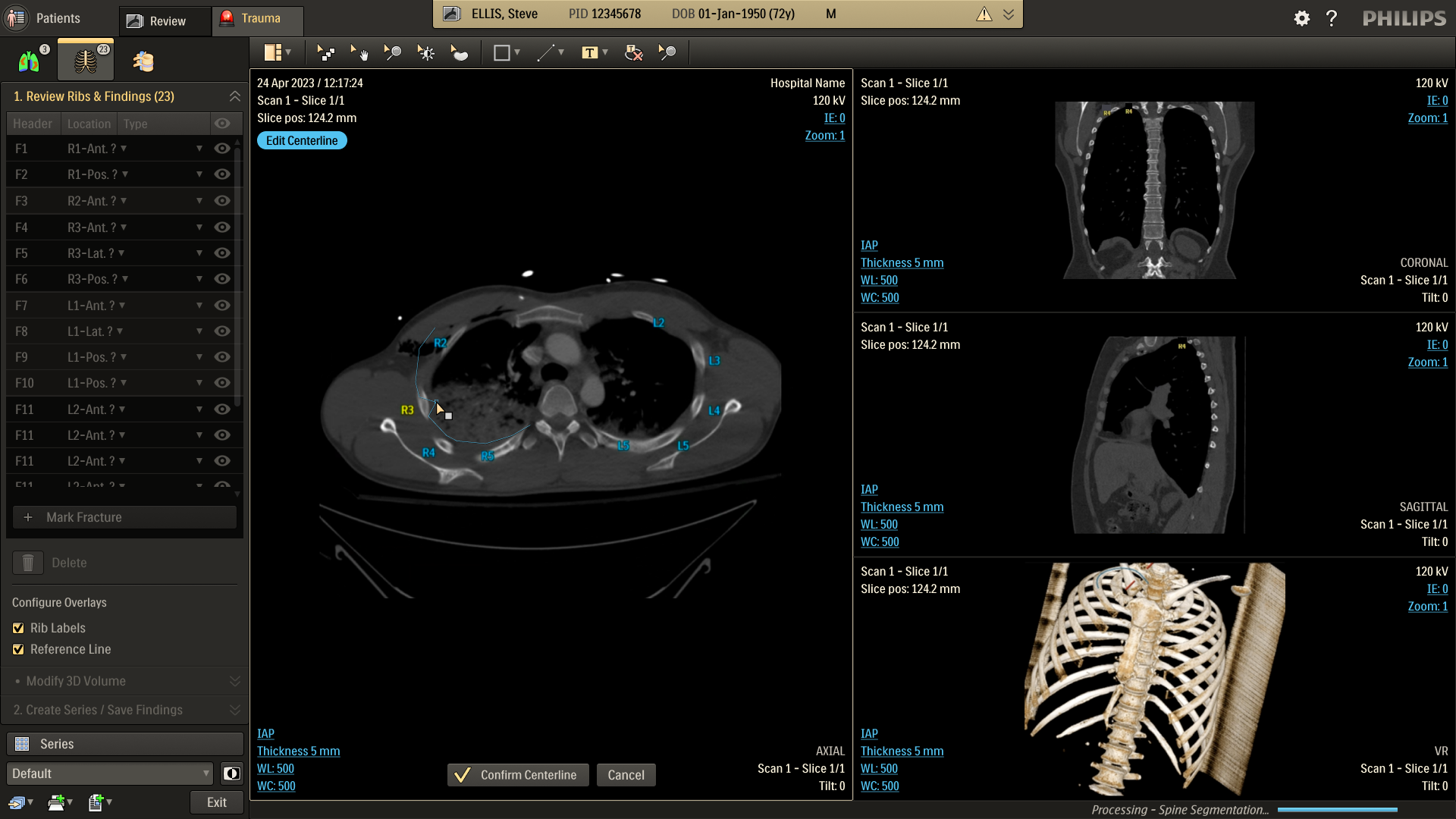Click Confirm Centerline button
This screenshot has height=819, width=1456.
(517, 775)
